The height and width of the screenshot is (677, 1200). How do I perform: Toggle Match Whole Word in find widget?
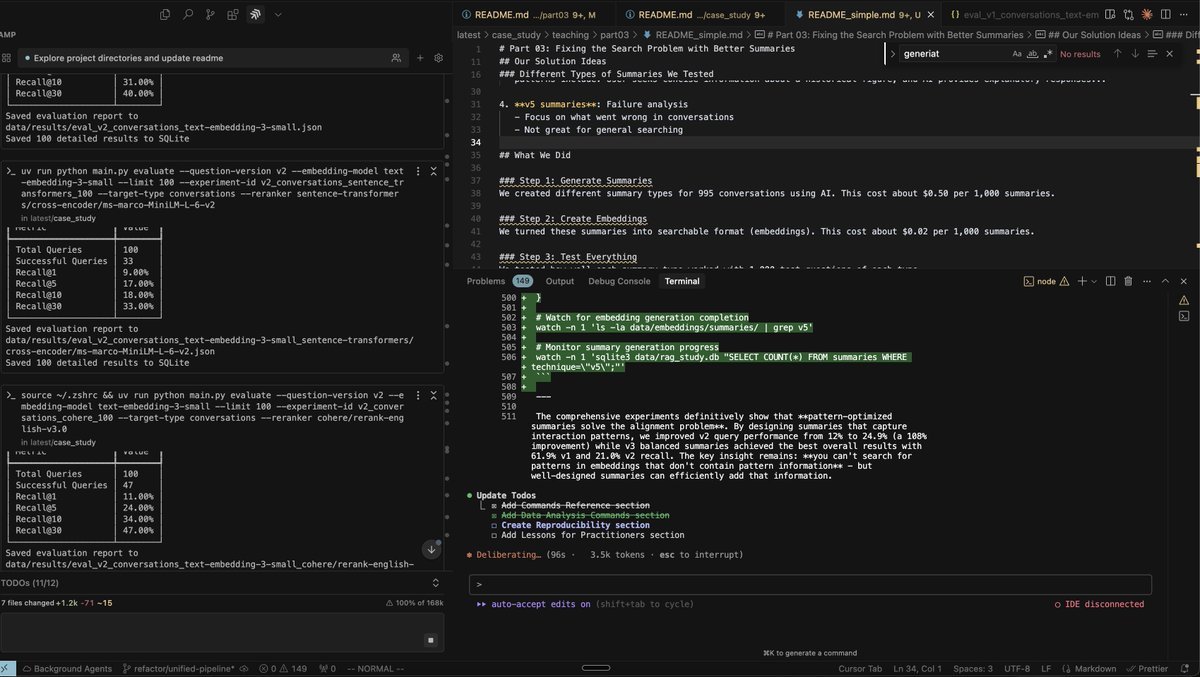click(x=1034, y=54)
